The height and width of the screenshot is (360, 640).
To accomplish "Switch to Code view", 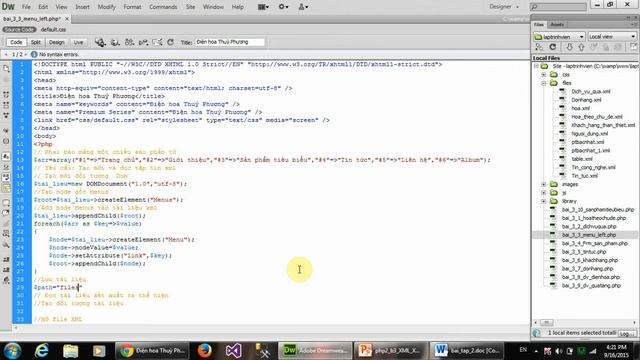I will [16, 42].
